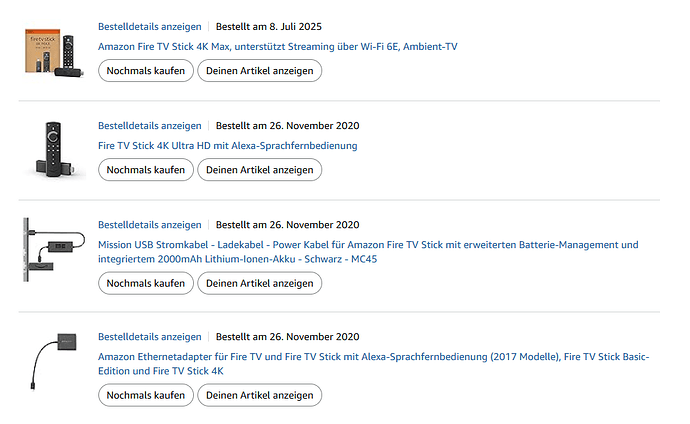This screenshot has height=424, width=690.
Task: Open the Fire TV Stick 4K Max product image
Action: pyautogui.click(x=52, y=50)
